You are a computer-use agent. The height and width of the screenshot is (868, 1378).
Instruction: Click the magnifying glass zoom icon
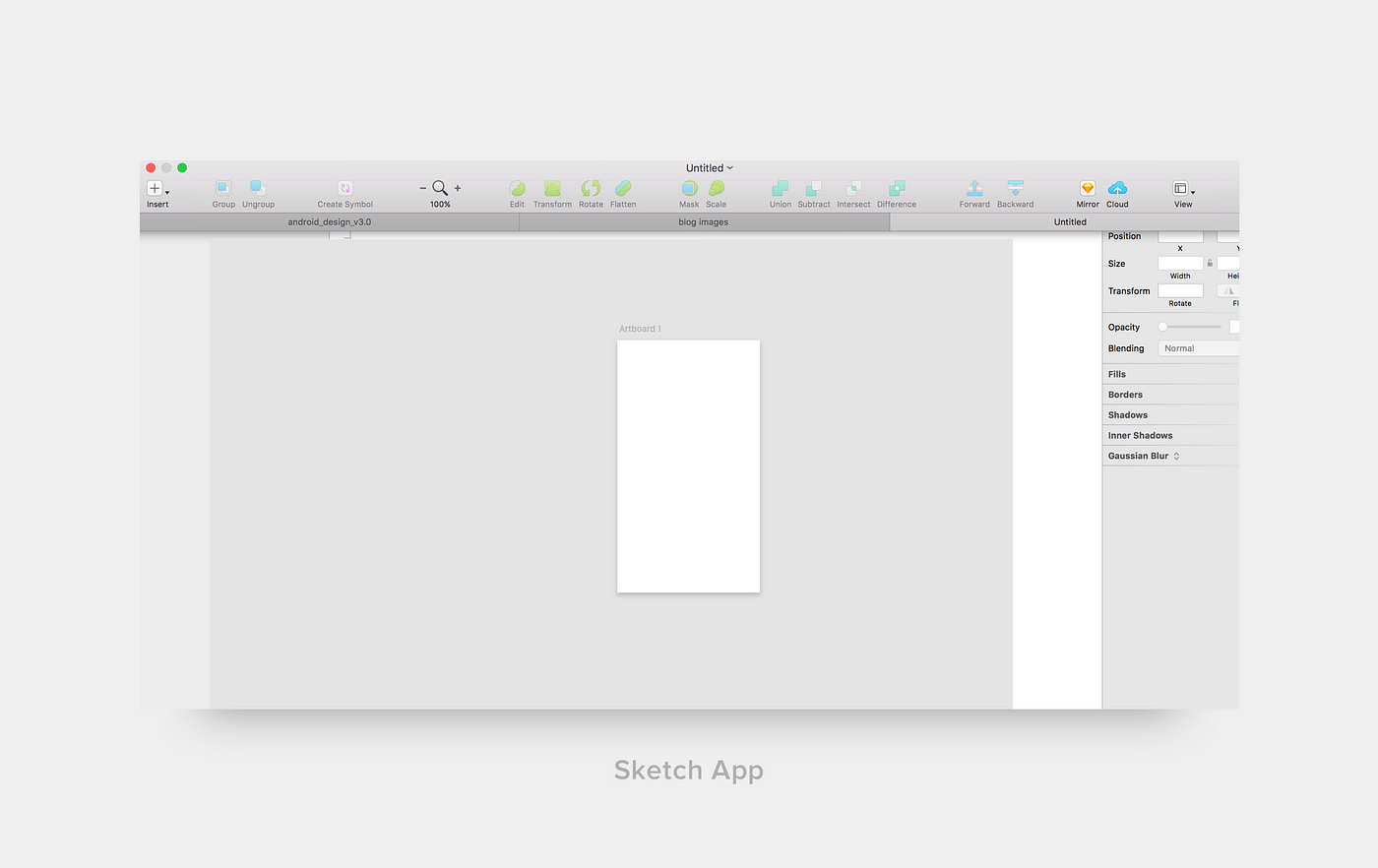click(x=440, y=188)
